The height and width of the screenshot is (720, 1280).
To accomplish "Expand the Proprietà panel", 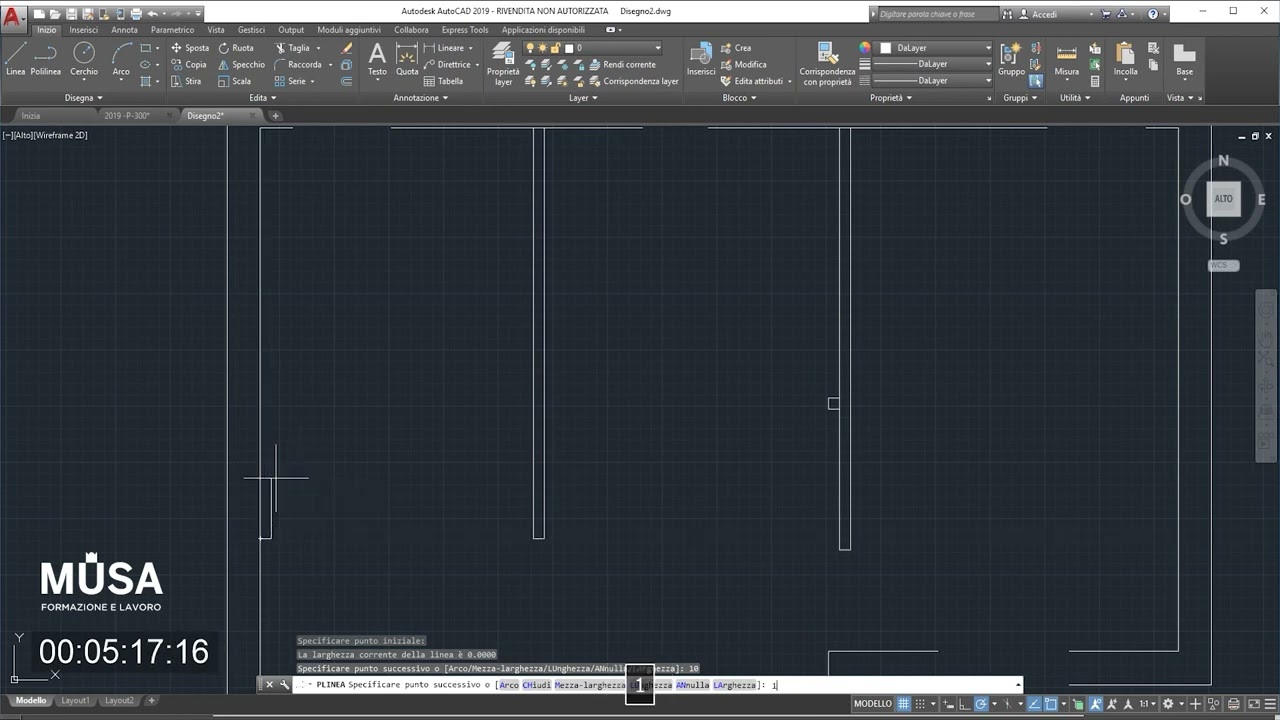I will pos(891,98).
